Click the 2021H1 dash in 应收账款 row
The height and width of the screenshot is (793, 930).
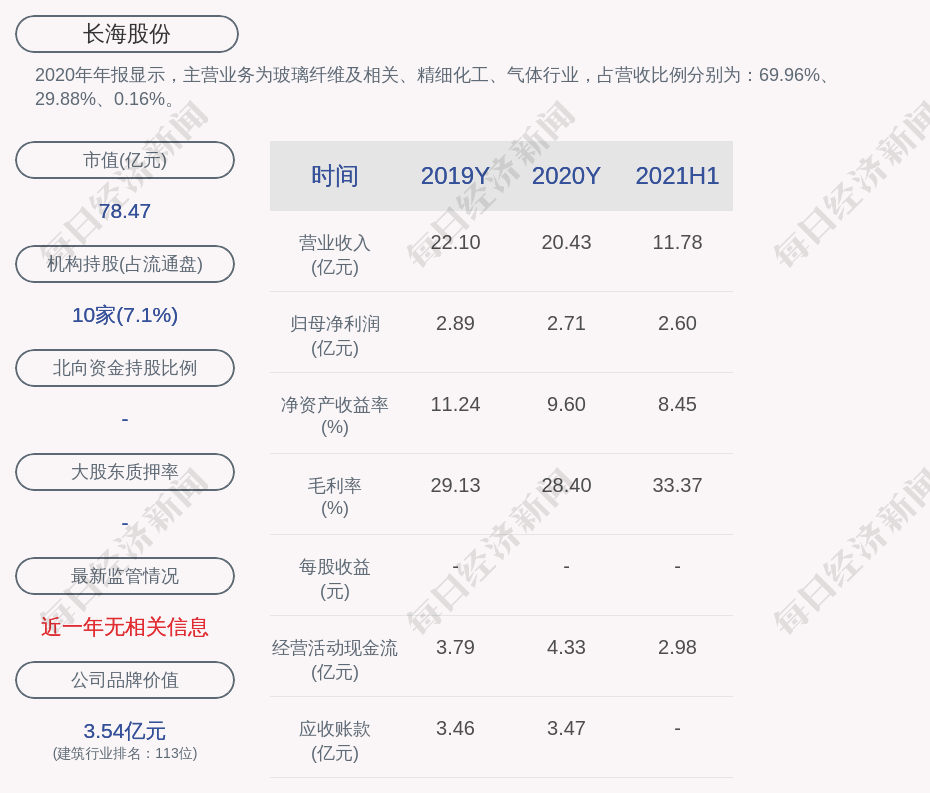[677, 728]
